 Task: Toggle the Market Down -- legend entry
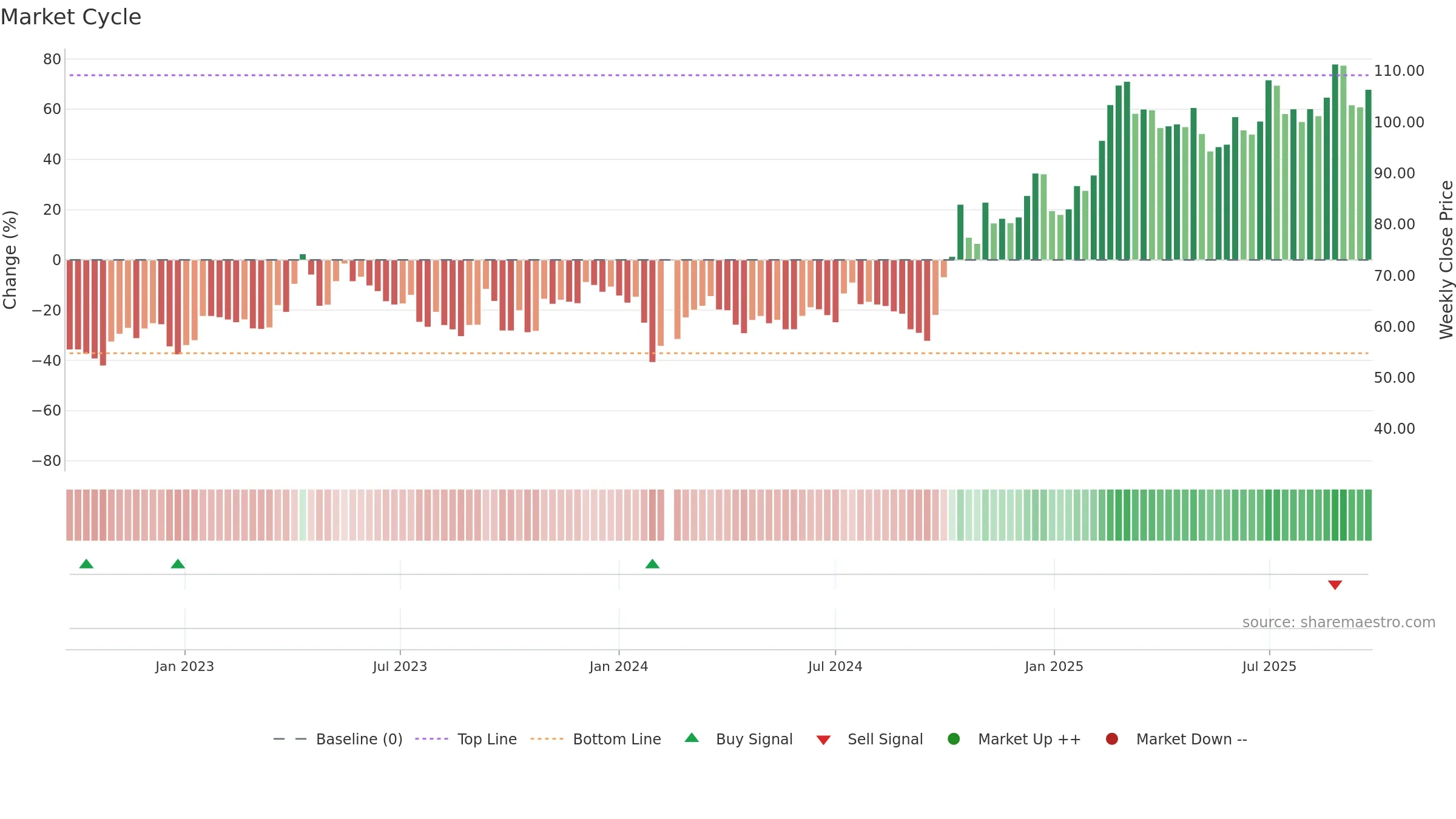pos(1176,739)
